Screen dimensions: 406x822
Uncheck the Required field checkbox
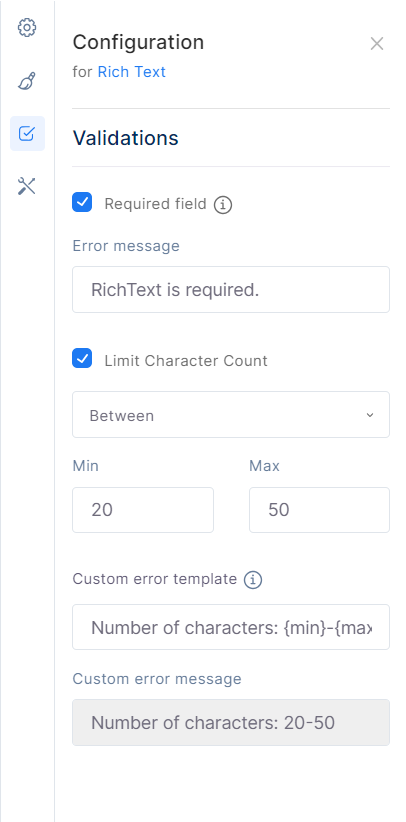pyautogui.click(x=82, y=202)
